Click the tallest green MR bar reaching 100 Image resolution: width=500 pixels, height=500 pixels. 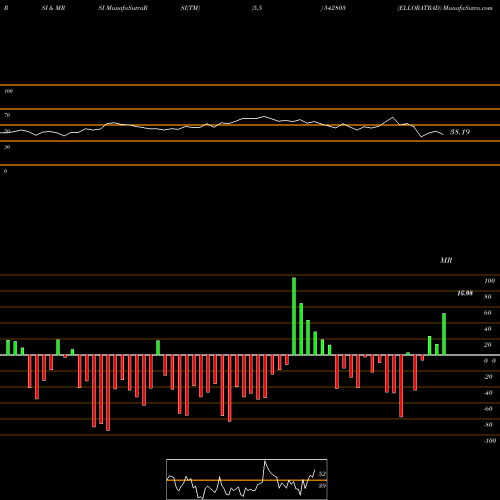pyautogui.click(x=294, y=316)
